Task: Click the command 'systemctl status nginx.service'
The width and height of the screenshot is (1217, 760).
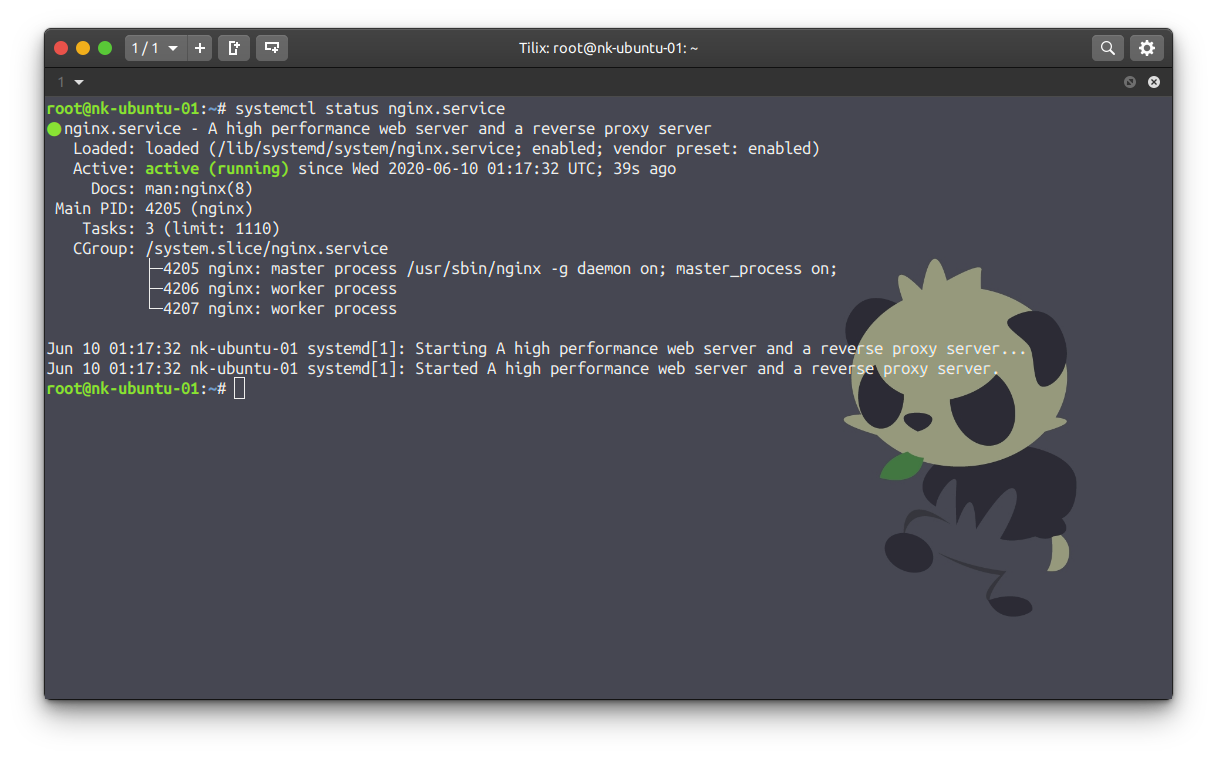Action: click(370, 109)
